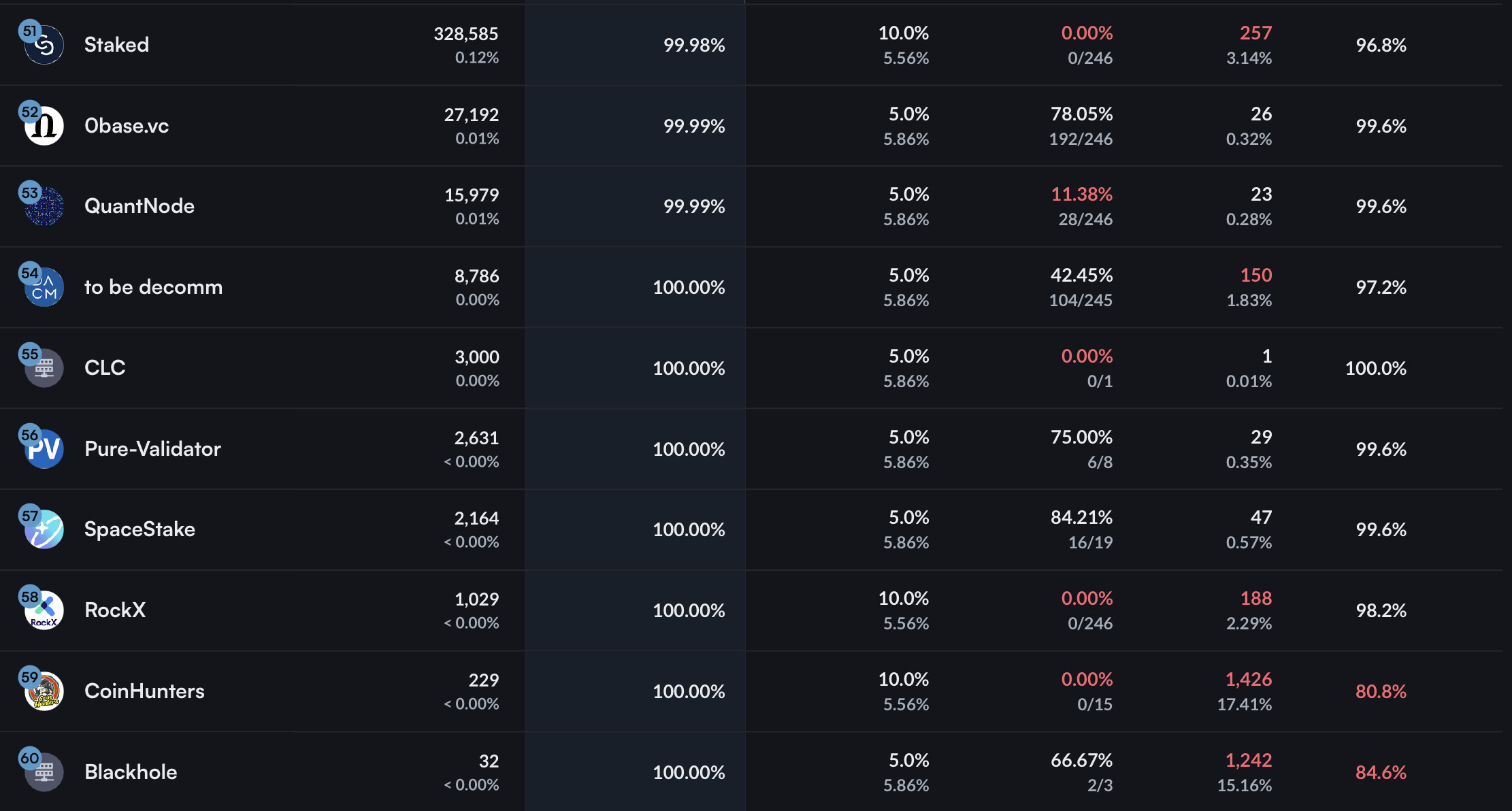Click the RockX validator logo
This screenshot has height=811, width=1512.
click(44, 611)
